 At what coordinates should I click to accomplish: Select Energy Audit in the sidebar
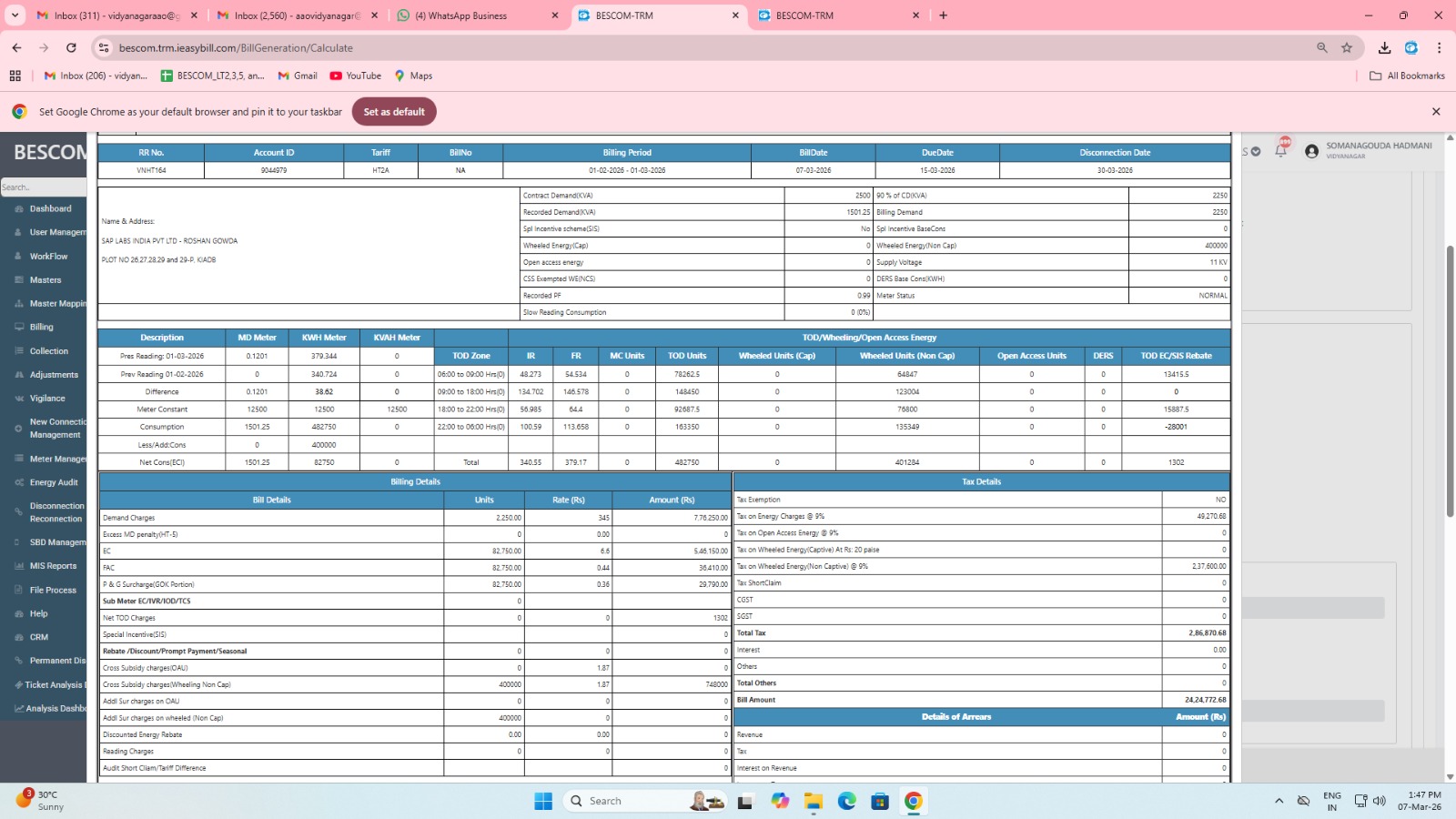pos(54,483)
